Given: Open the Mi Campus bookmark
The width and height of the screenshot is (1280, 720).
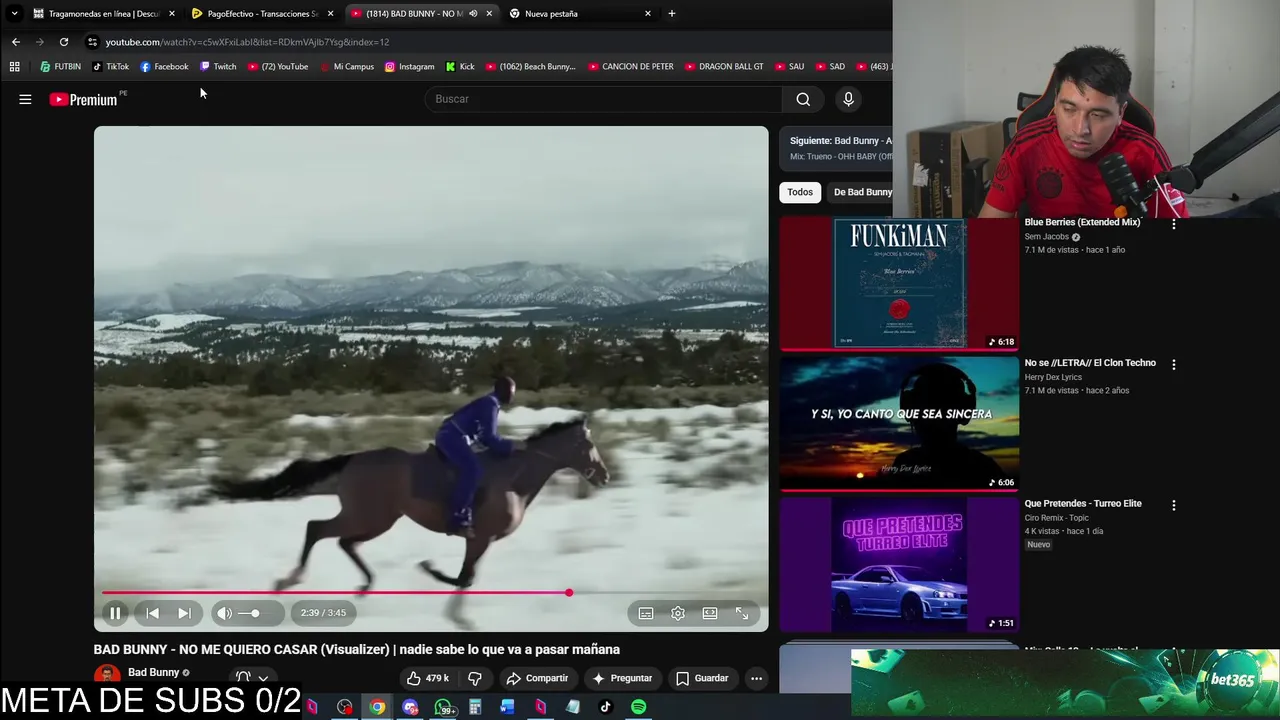Looking at the screenshot, I should click(x=347, y=67).
